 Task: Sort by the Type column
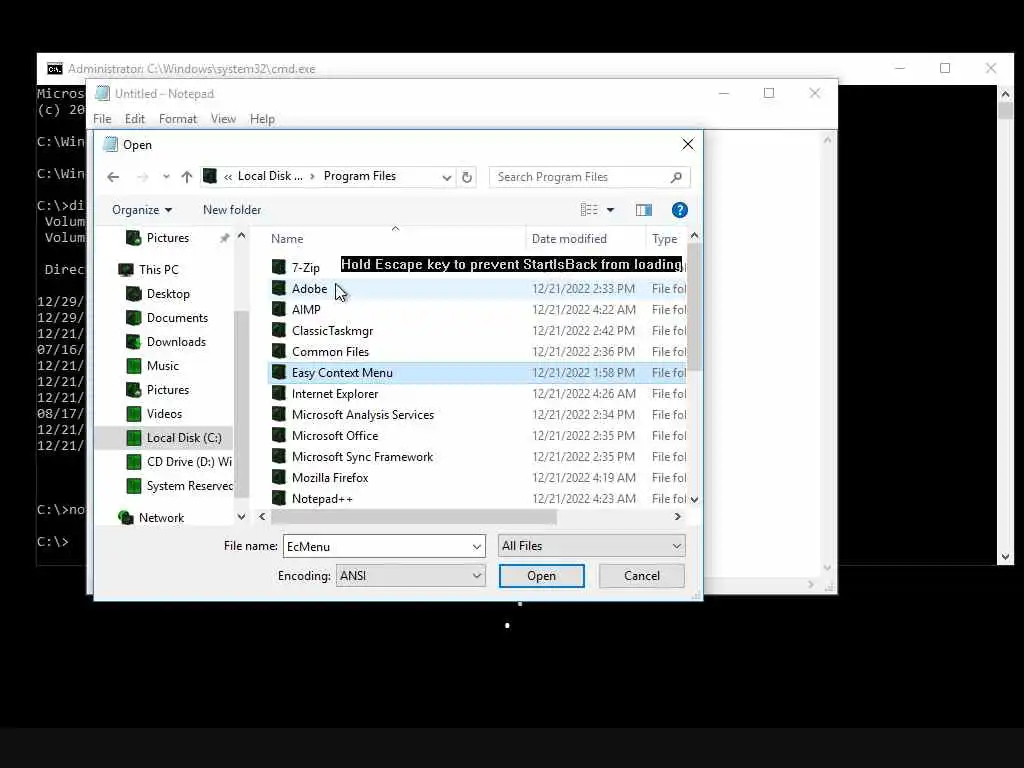(665, 239)
